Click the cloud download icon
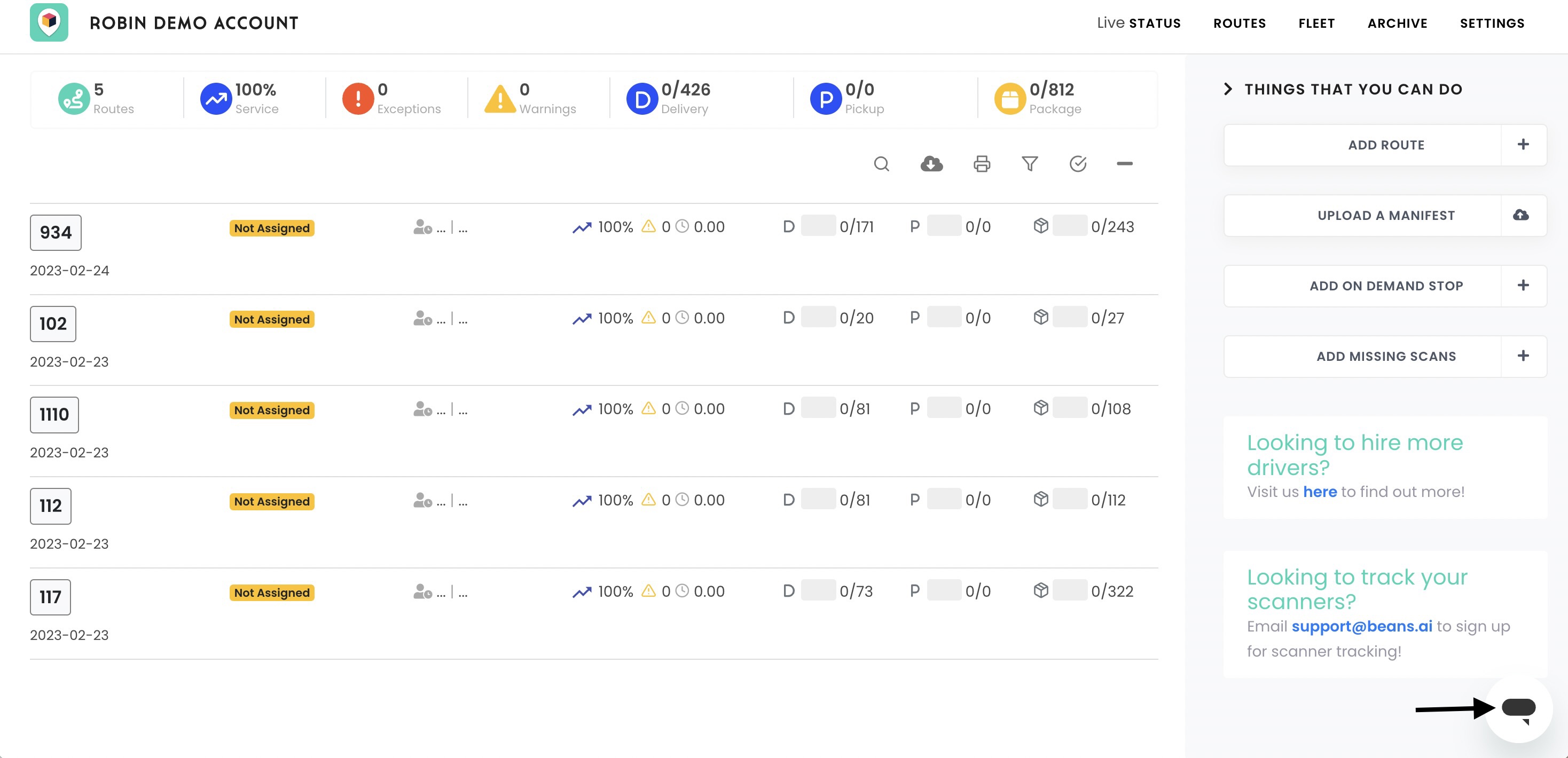Viewport: 1568px width, 758px height. (x=931, y=164)
